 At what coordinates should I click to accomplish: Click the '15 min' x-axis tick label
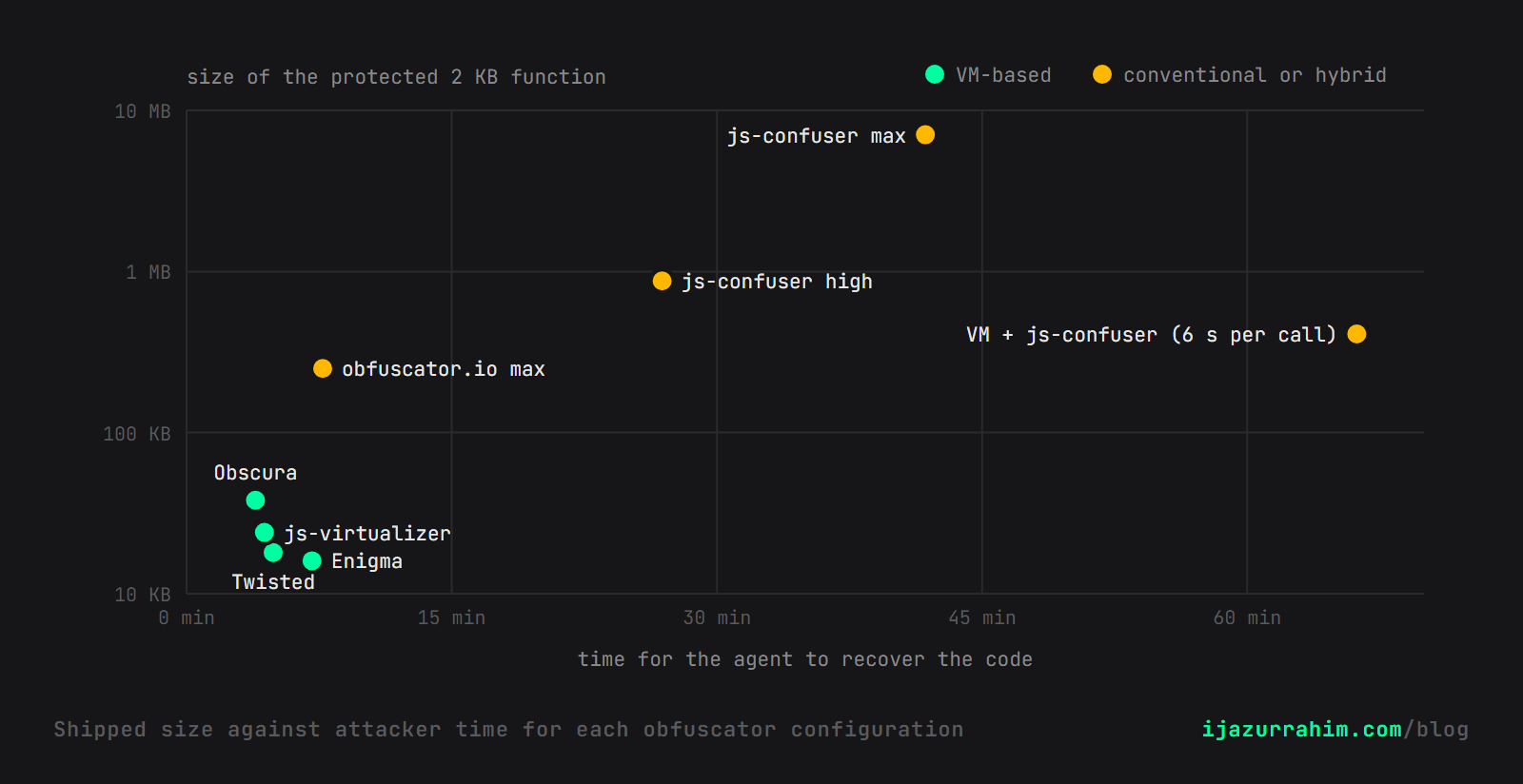click(x=451, y=617)
